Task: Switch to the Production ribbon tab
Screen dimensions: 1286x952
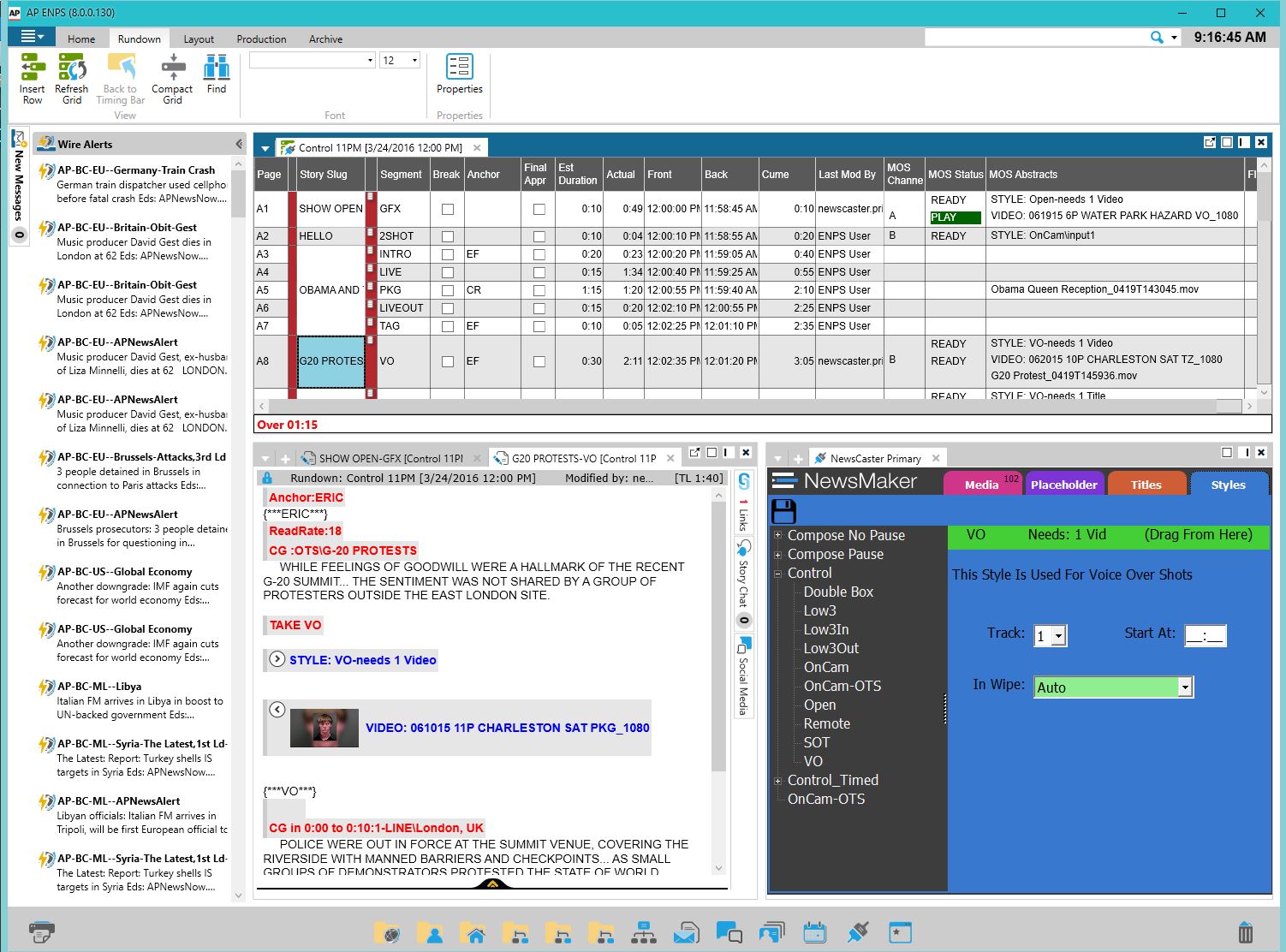Action: (261, 39)
